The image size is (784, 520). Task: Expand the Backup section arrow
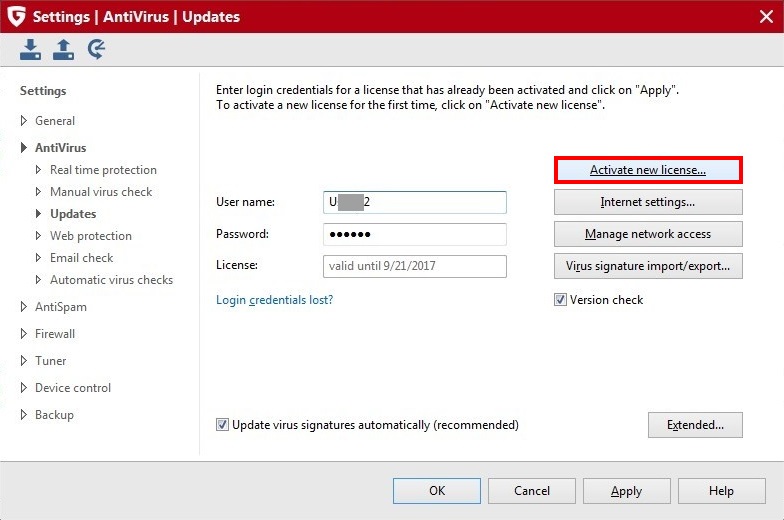24,414
